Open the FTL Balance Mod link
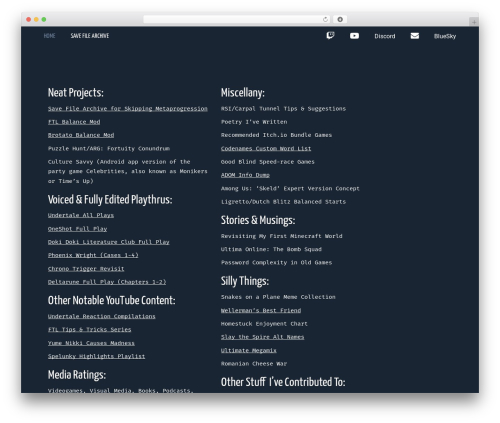This screenshot has height=423, width=500. click(x=74, y=122)
